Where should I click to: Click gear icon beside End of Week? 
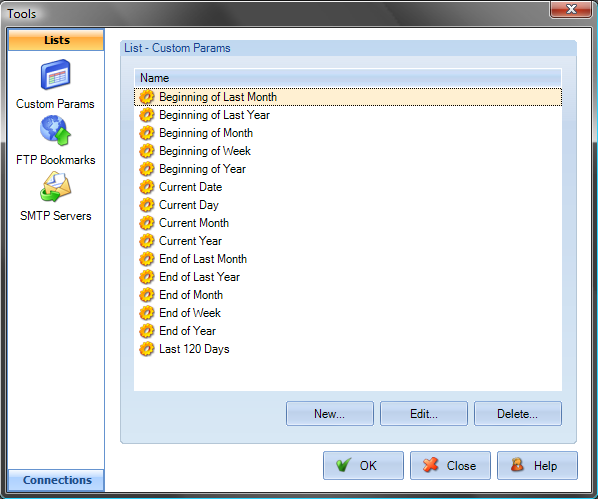click(146, 313)
